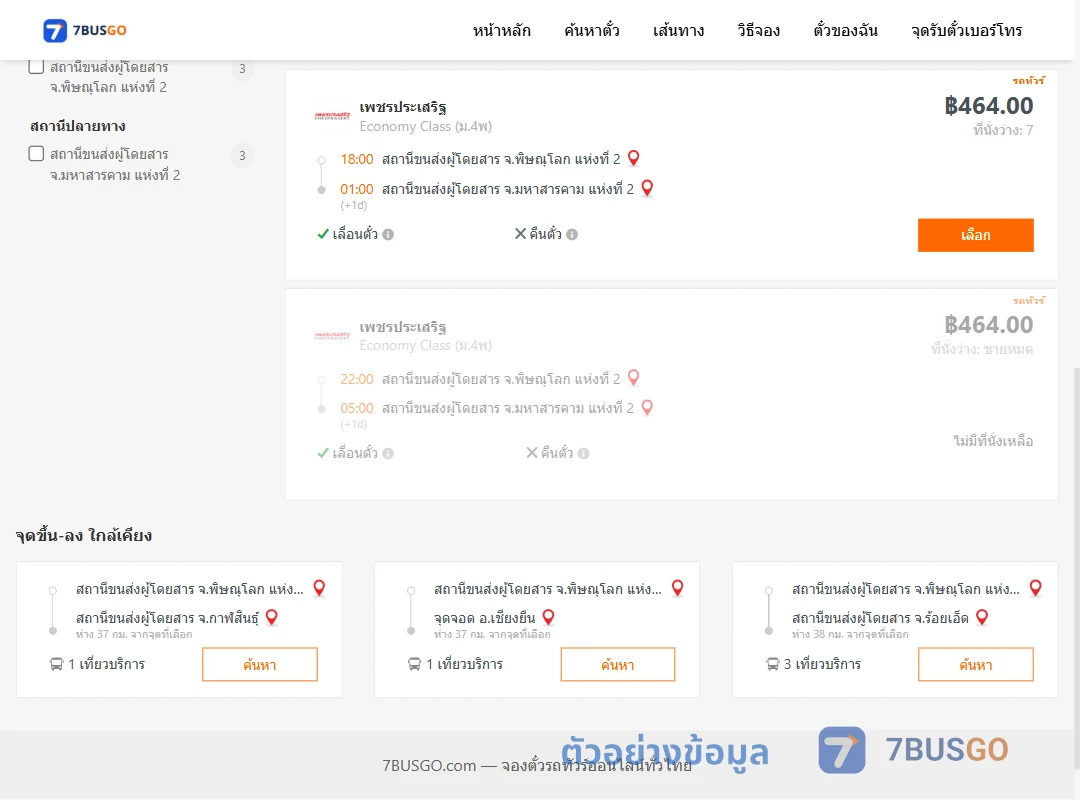Click the เพชรประเสริฐ operator logo on 22:00 trip
1080x800 pixels.
[x=332, y=336]
